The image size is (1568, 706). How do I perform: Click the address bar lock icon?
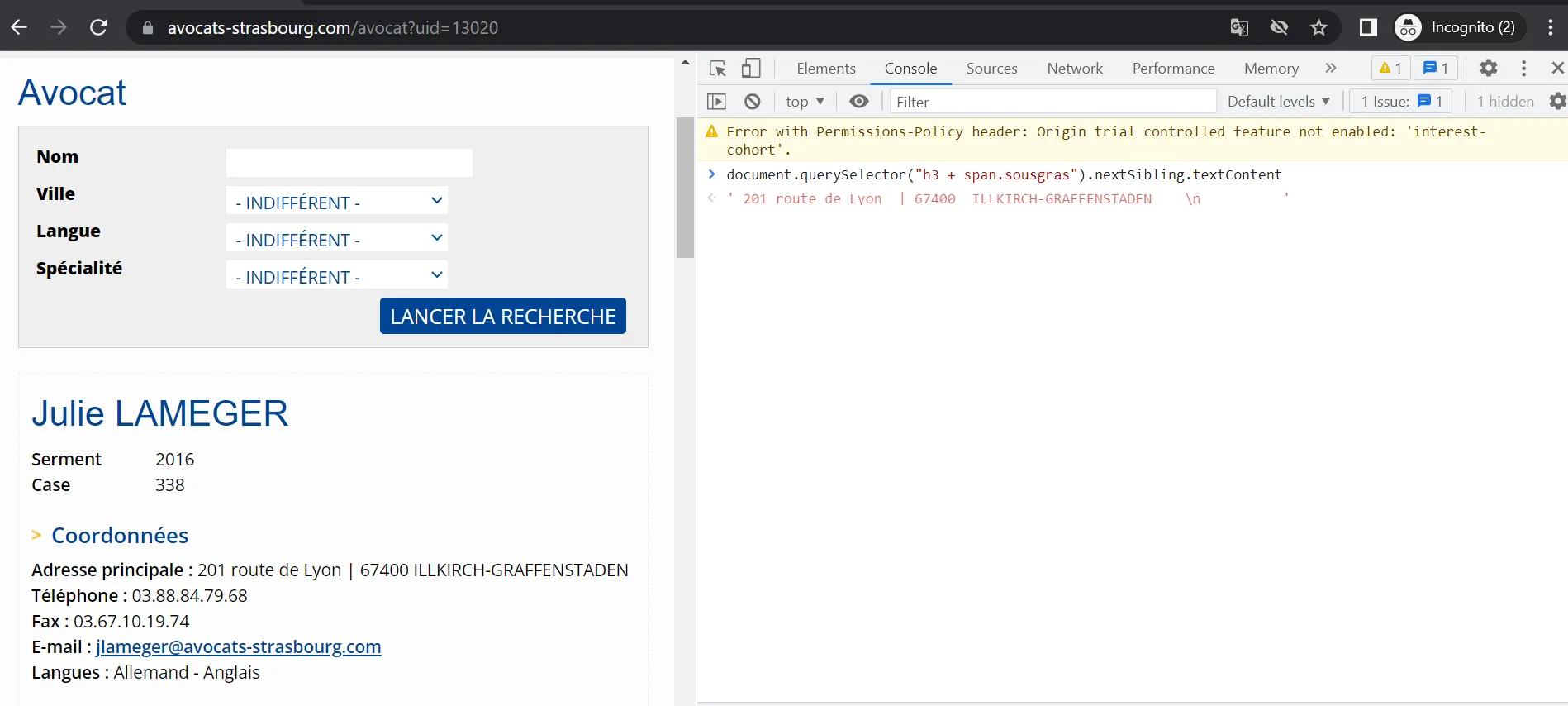(148, 27)
